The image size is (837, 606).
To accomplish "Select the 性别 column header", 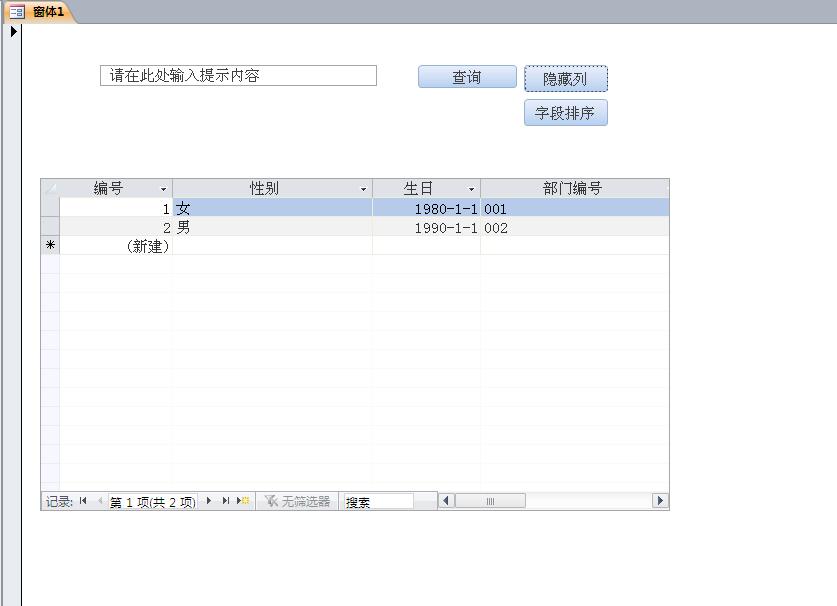I will click(x=272, y=188).
